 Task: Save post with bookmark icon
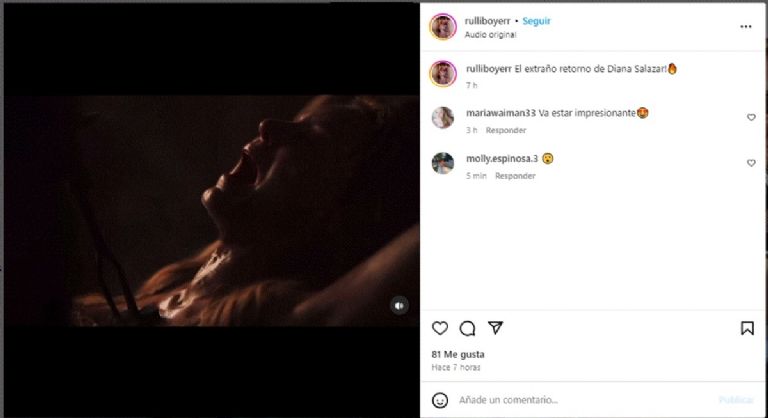tap(747, 328)
